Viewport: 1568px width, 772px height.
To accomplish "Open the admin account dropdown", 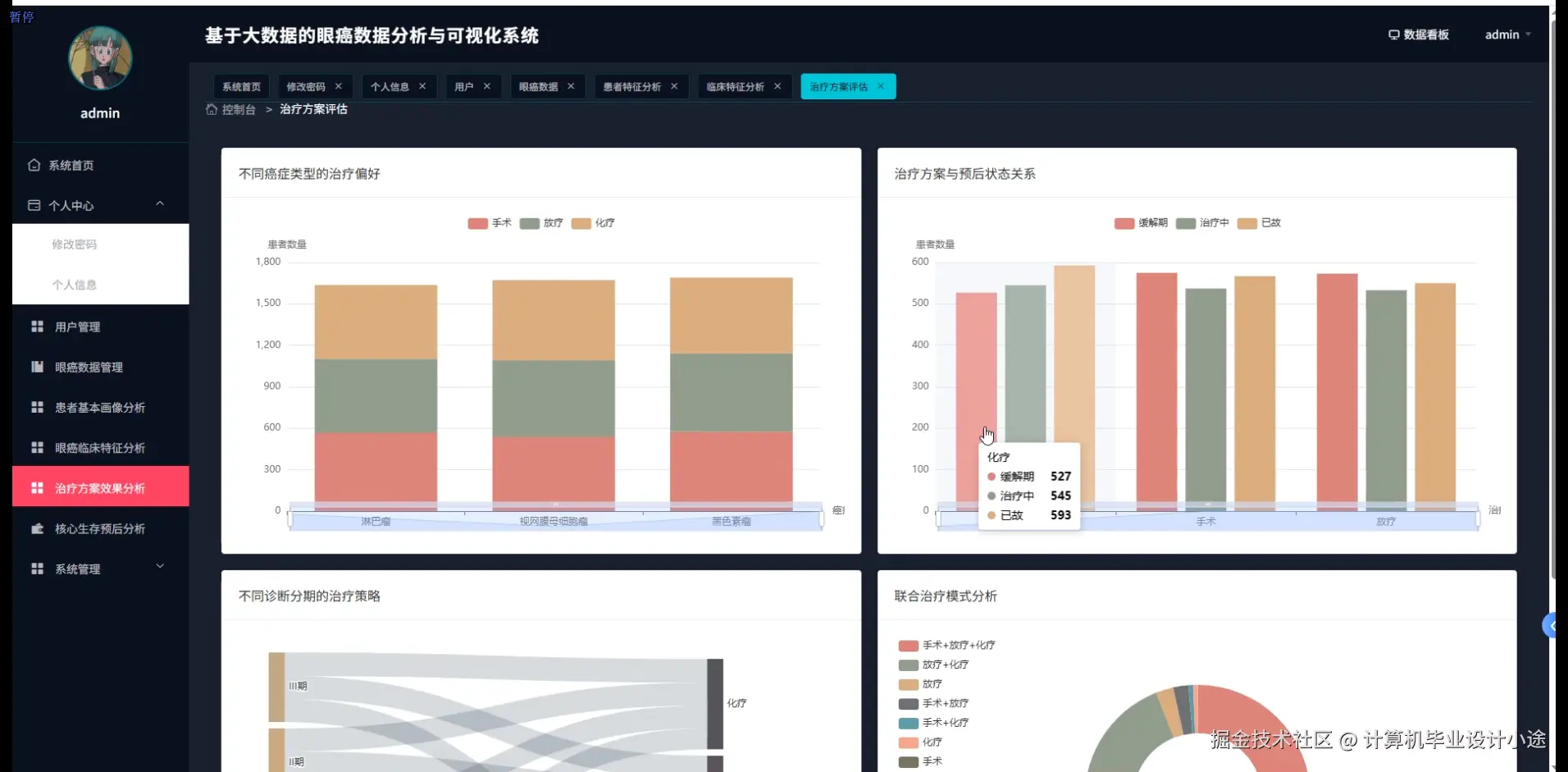I will tap(1507, 34).
